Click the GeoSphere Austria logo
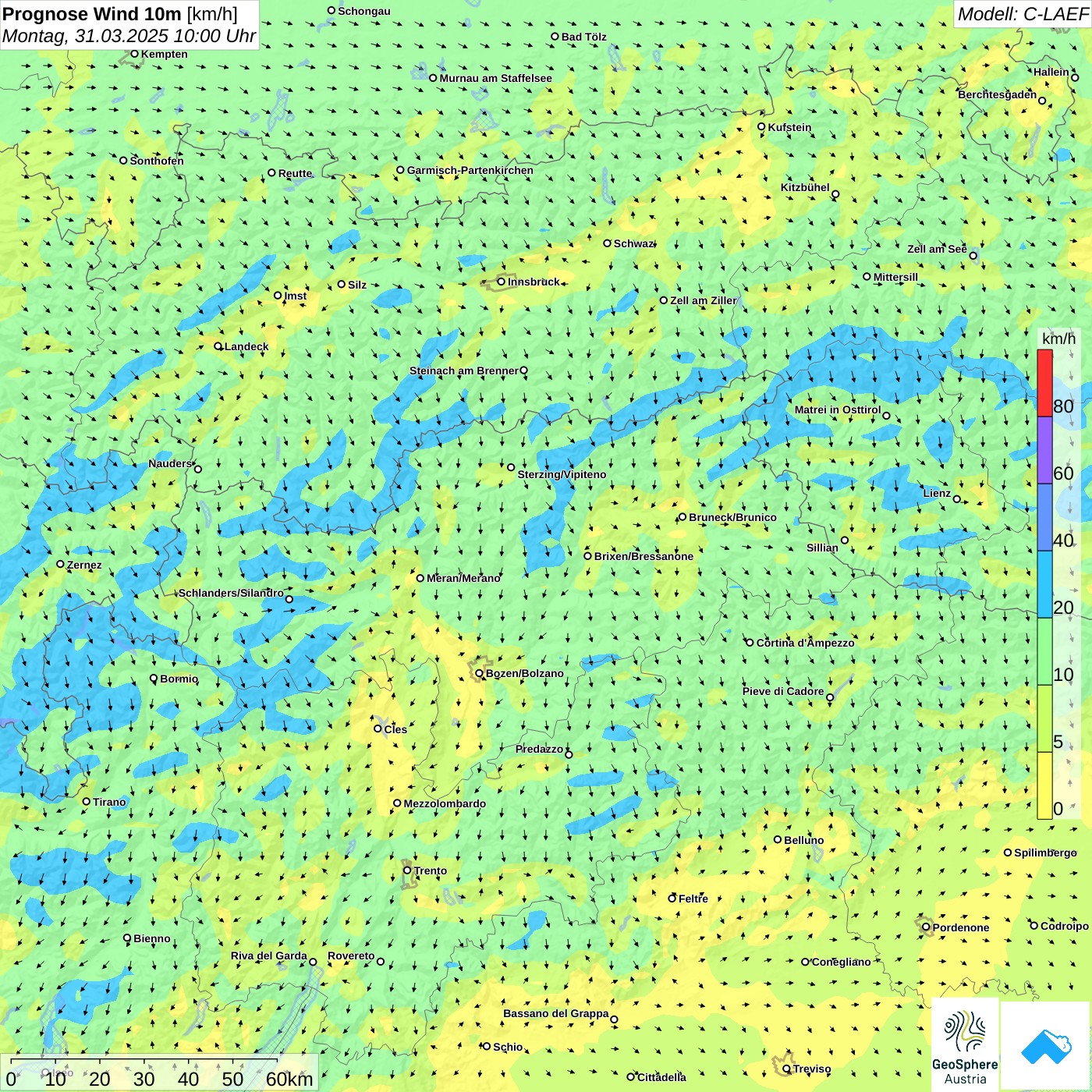This screenshot has width=1092, height=1092. point(965,1046)
